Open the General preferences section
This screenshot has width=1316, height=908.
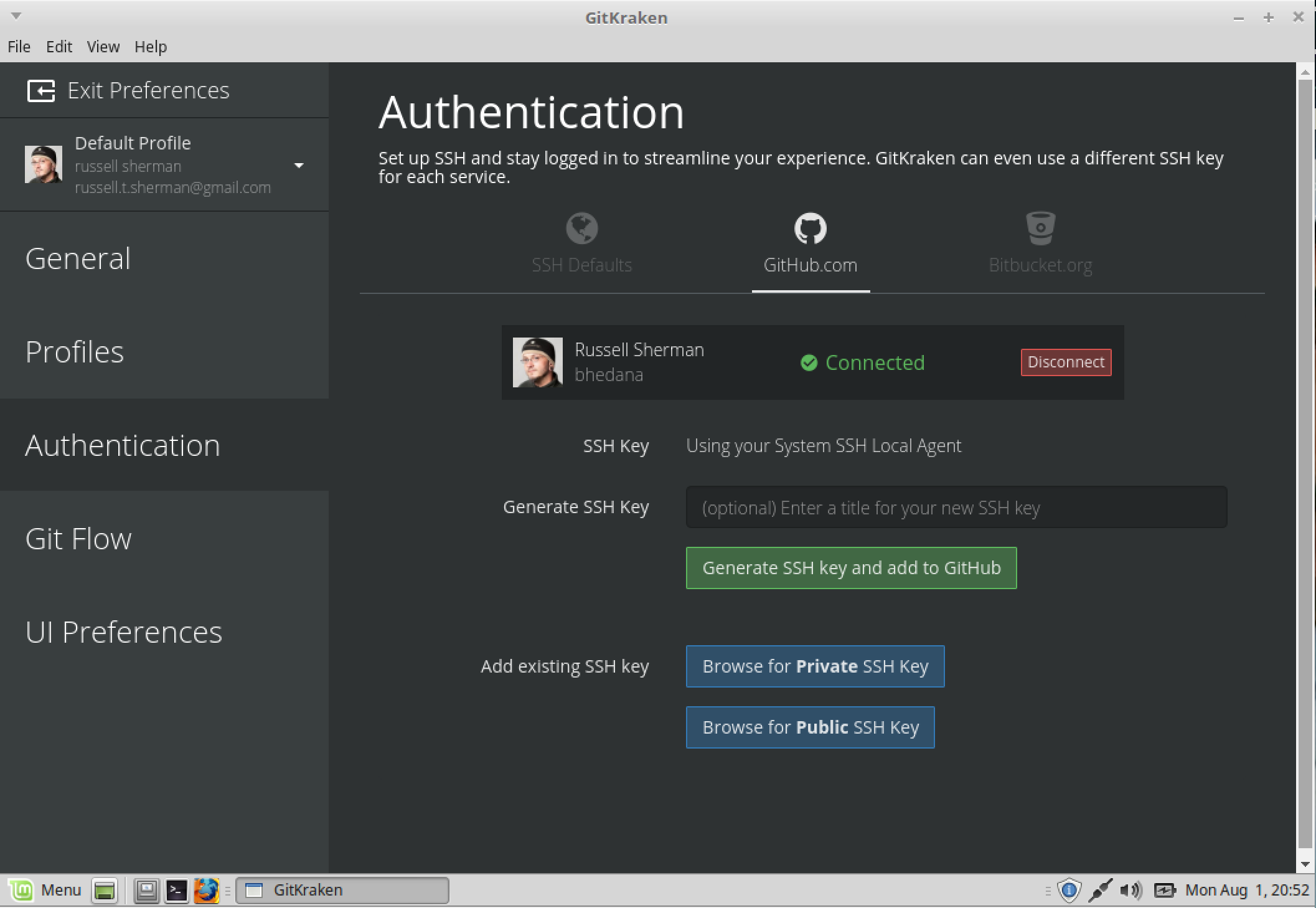click(164, 258)
